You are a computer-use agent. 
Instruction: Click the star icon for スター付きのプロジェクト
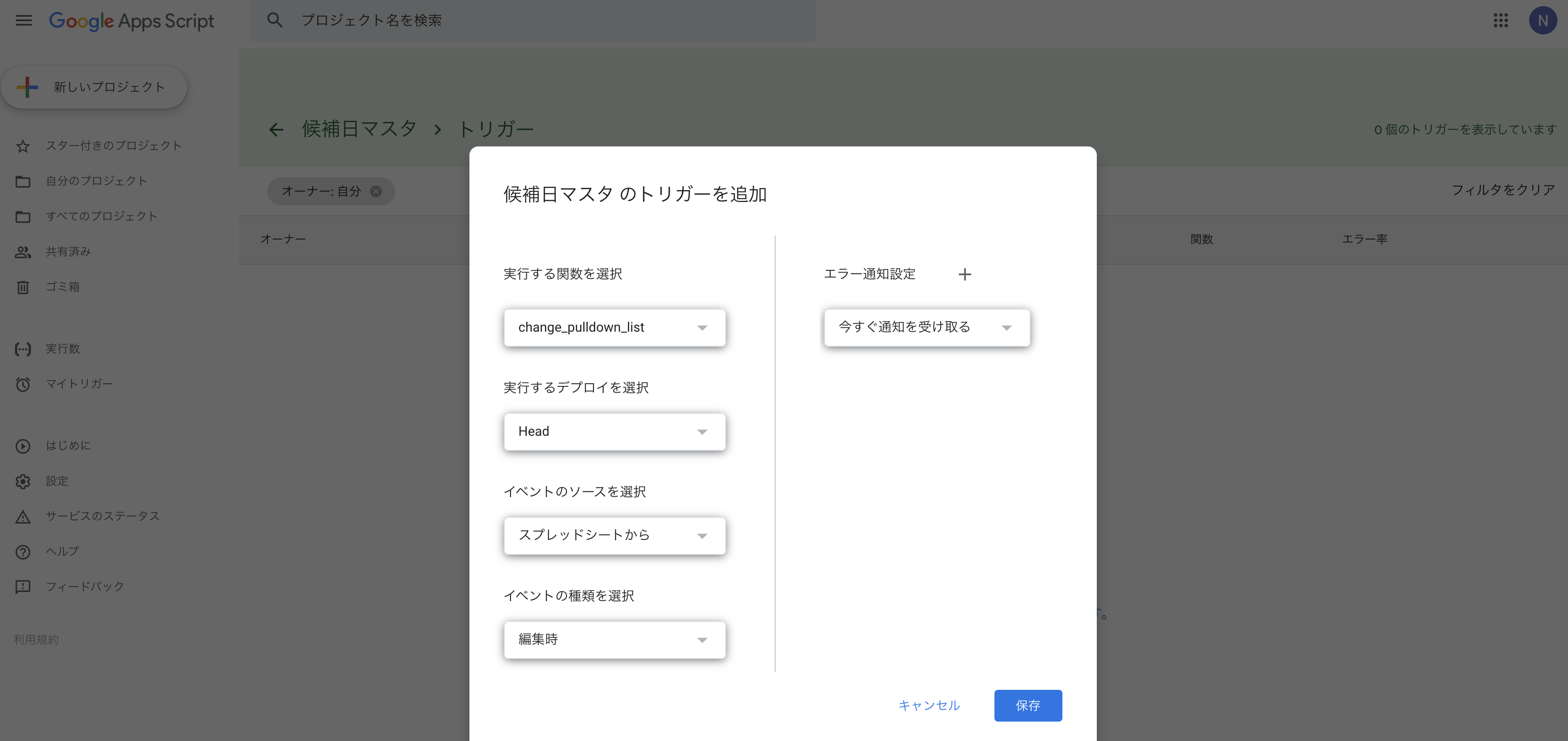click(23, 146)
